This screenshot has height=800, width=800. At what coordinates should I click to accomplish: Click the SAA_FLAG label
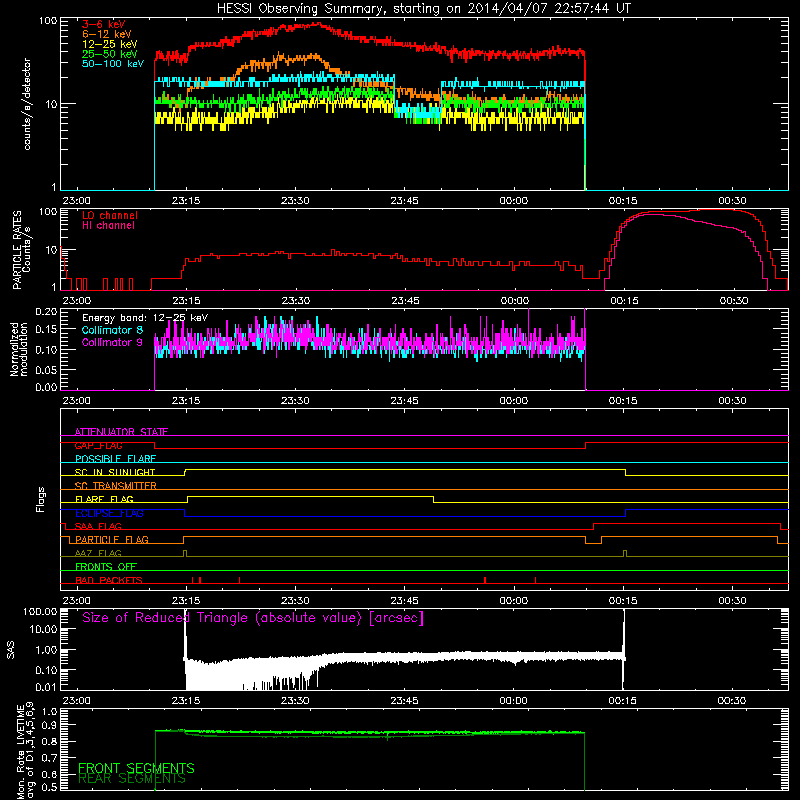[x=98, y=526]
